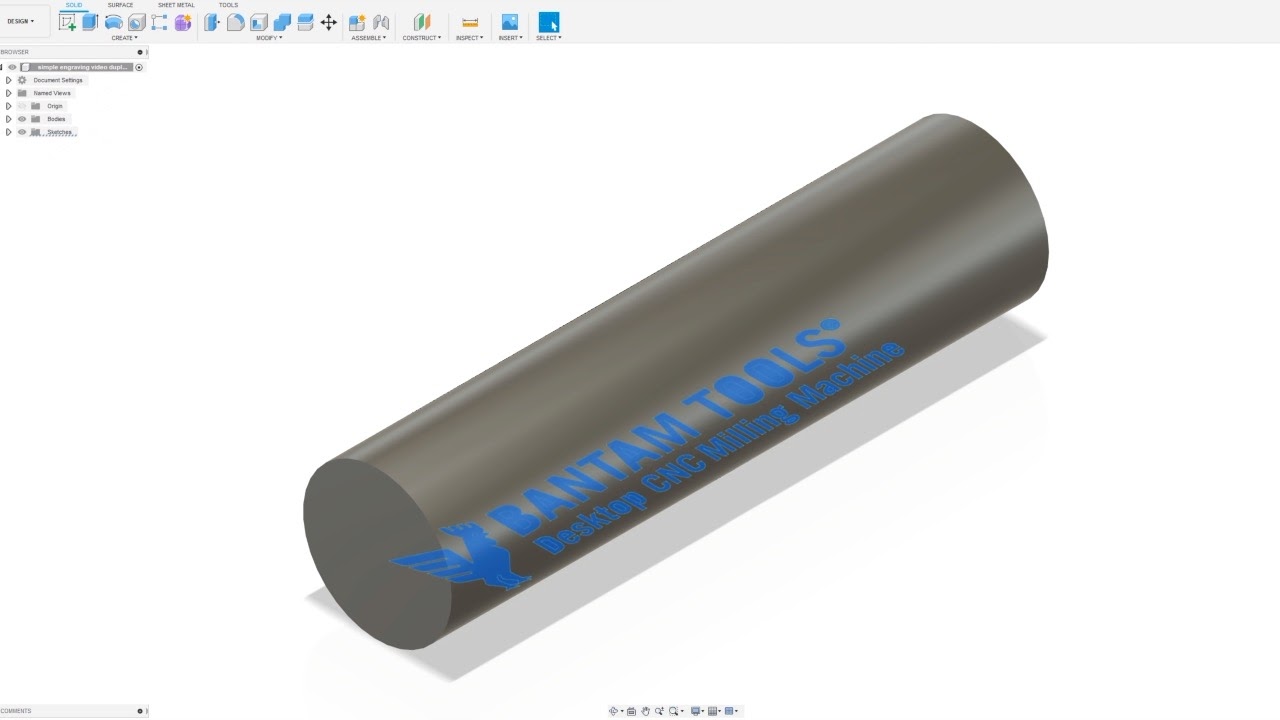Activate the Pan hand tool
Image resolution: width=1280 pixels, height=720 pixels.
646,711
